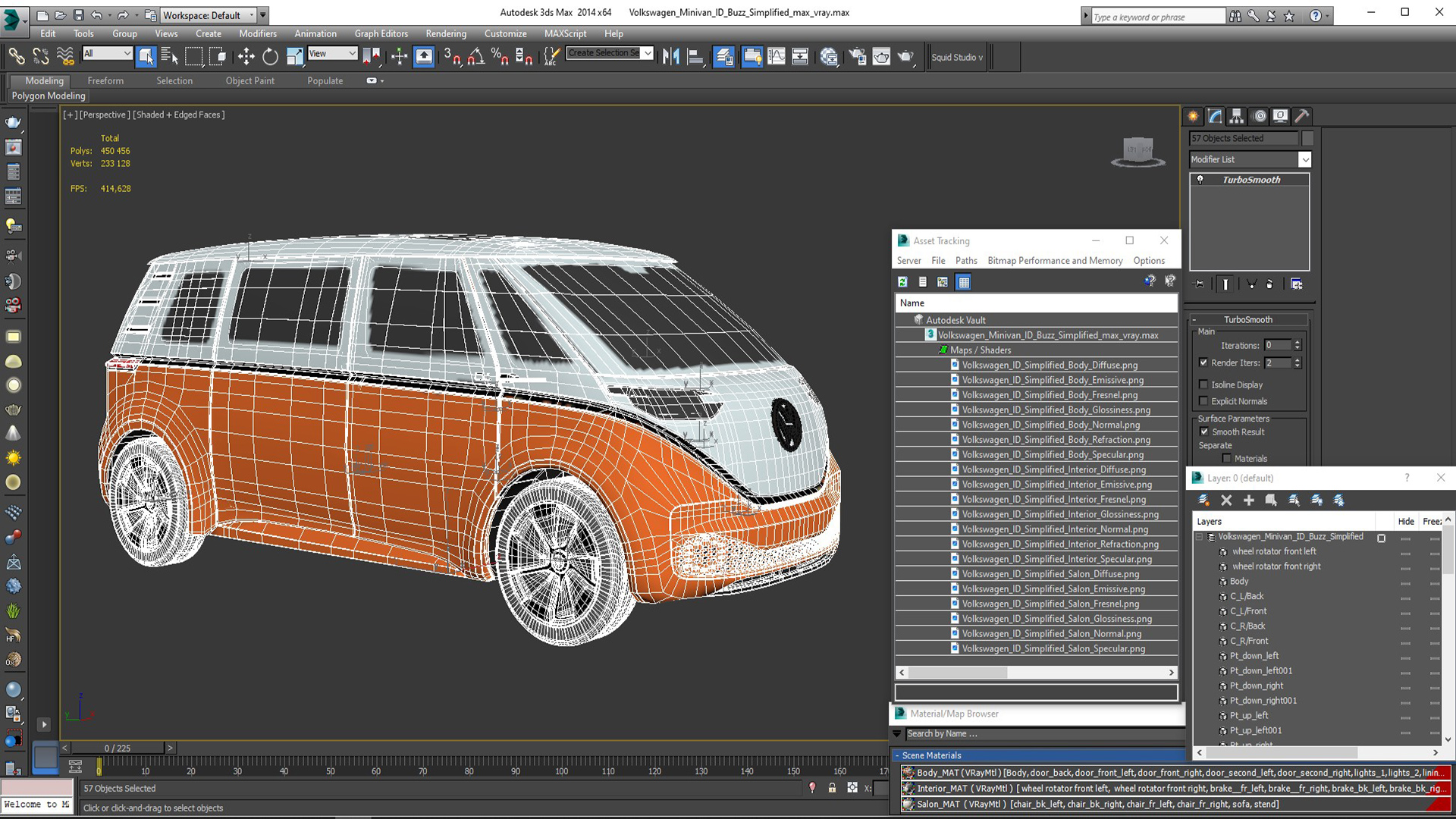
Task: Toggle hide for wheel rotator front left
Action: (1405, 552)
